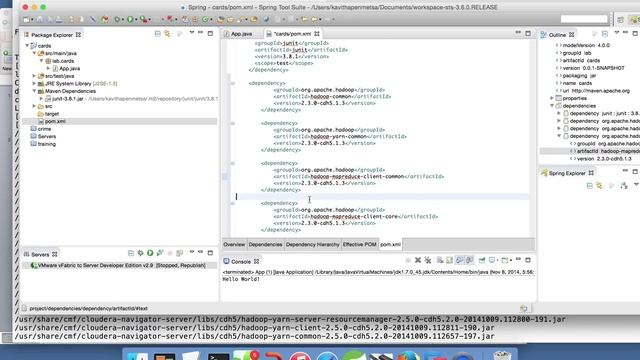Click debug server icon in Servers view

[140, 253]
